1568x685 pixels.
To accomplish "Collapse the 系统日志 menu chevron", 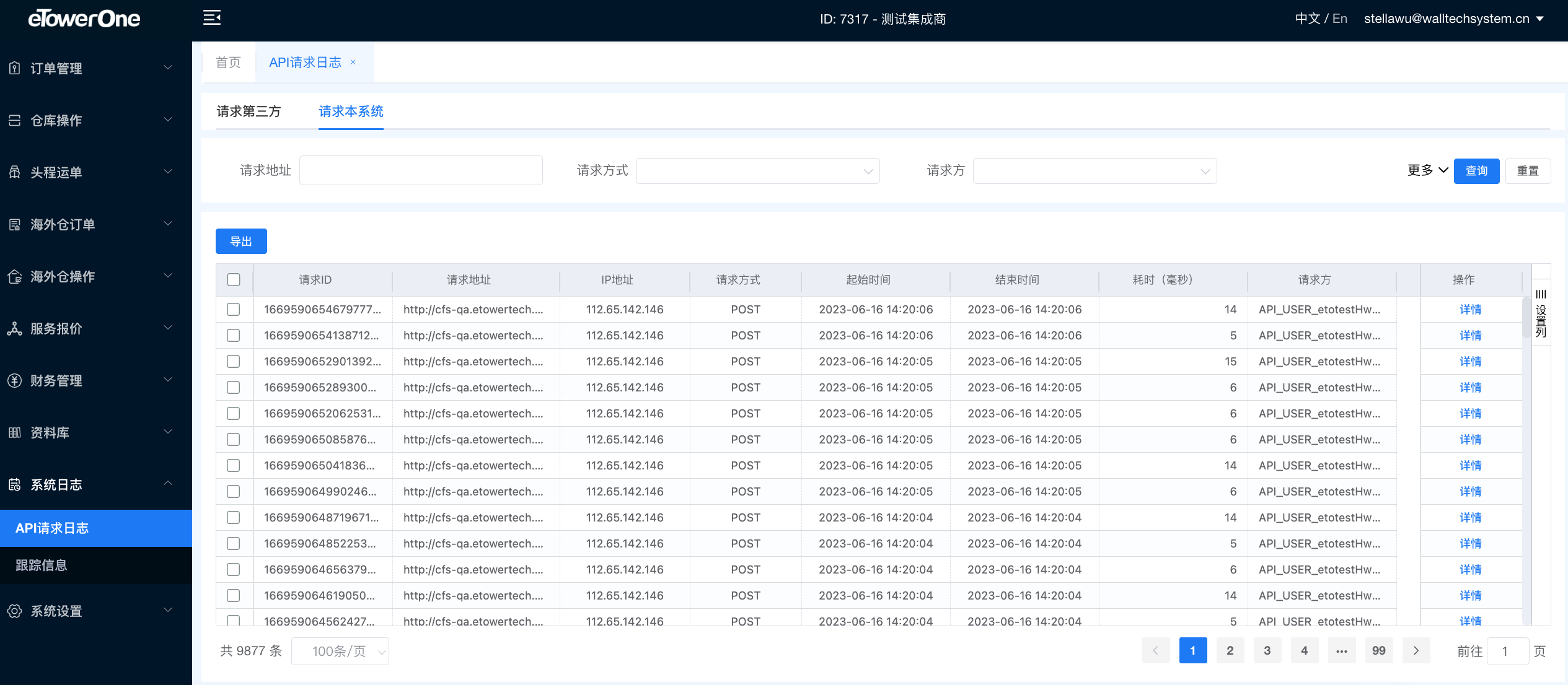I will [x=168, y=484].
